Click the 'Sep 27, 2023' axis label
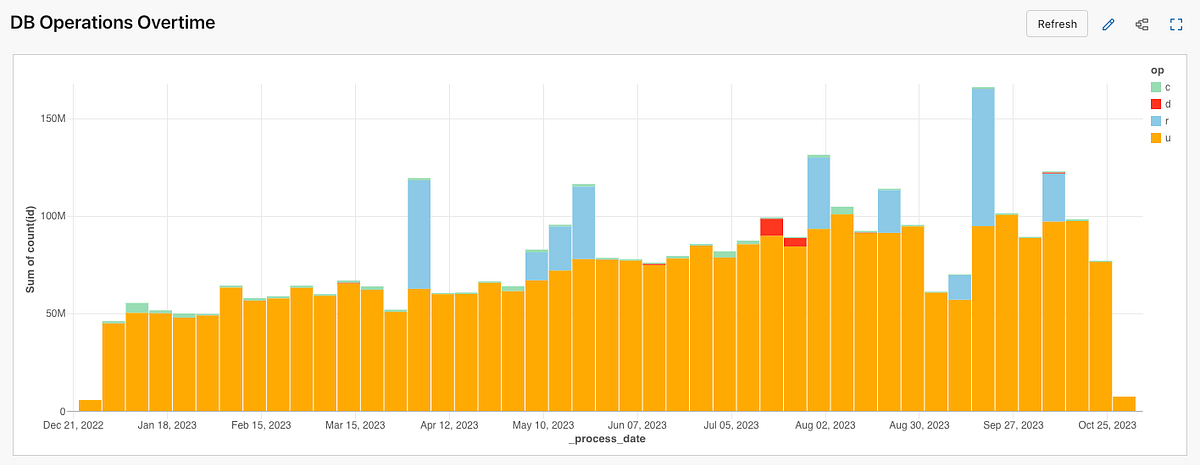Image resolution: width=1200 pixels, height=465 pixels. tap(1014, 425)
